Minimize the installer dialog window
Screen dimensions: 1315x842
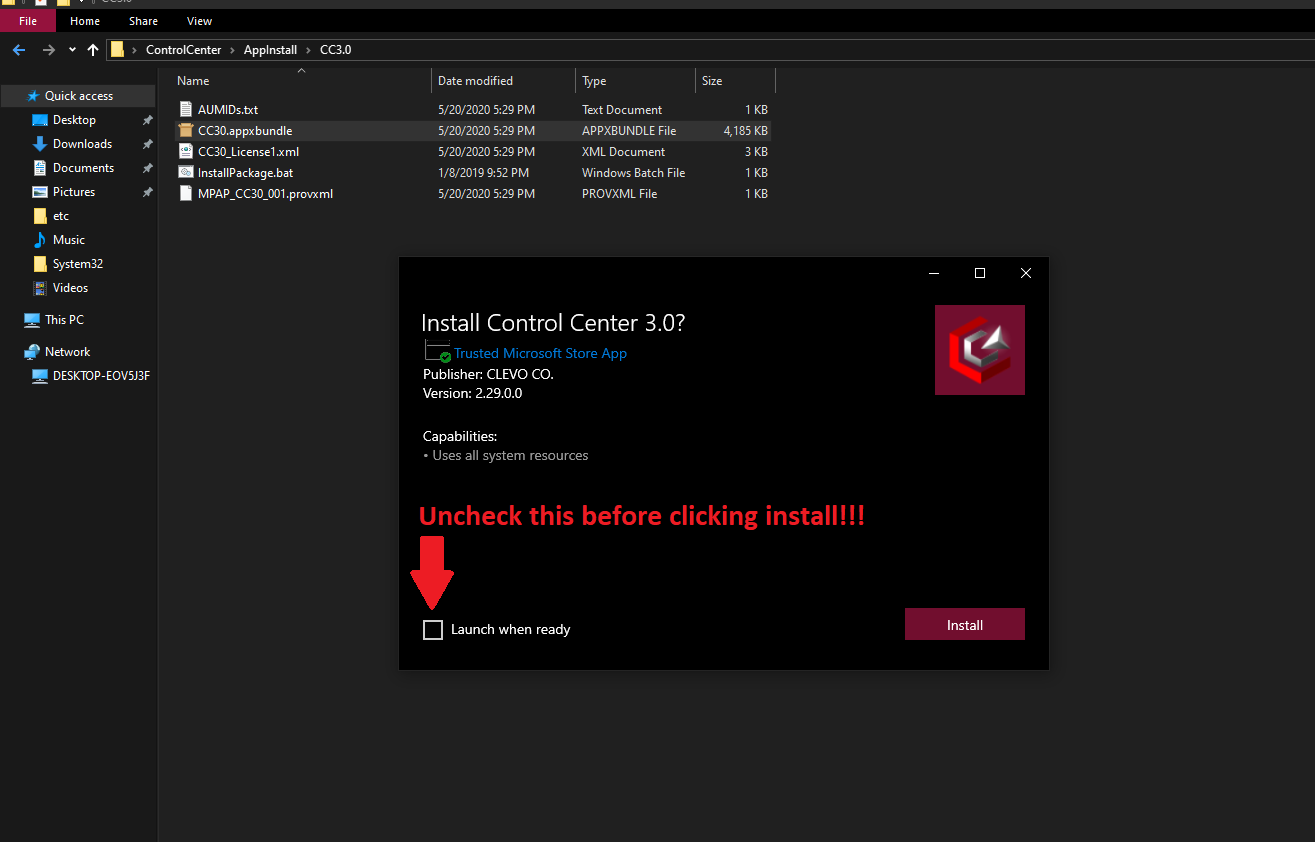point(934,273)
